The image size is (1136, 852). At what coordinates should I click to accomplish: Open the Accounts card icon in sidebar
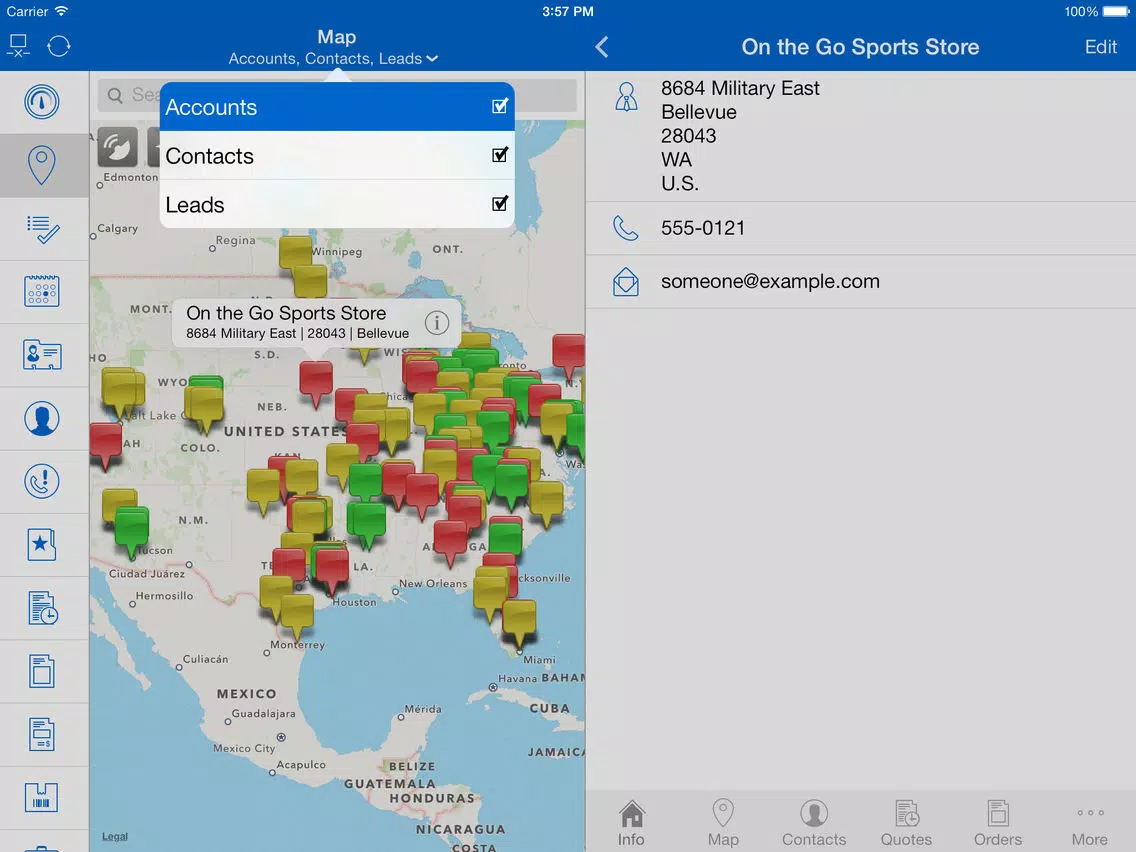click(x=42, y=355)
